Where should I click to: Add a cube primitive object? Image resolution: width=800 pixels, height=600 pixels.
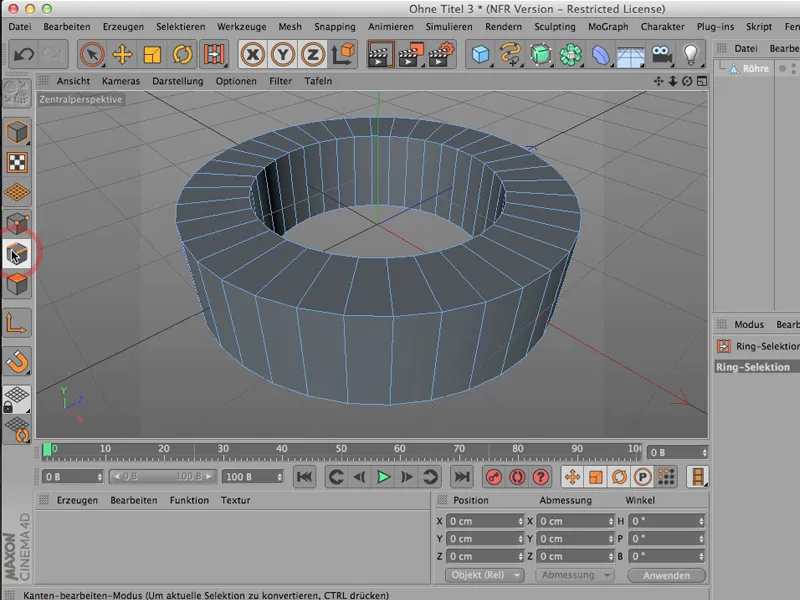pyautogui.click(x=481, y=54)
